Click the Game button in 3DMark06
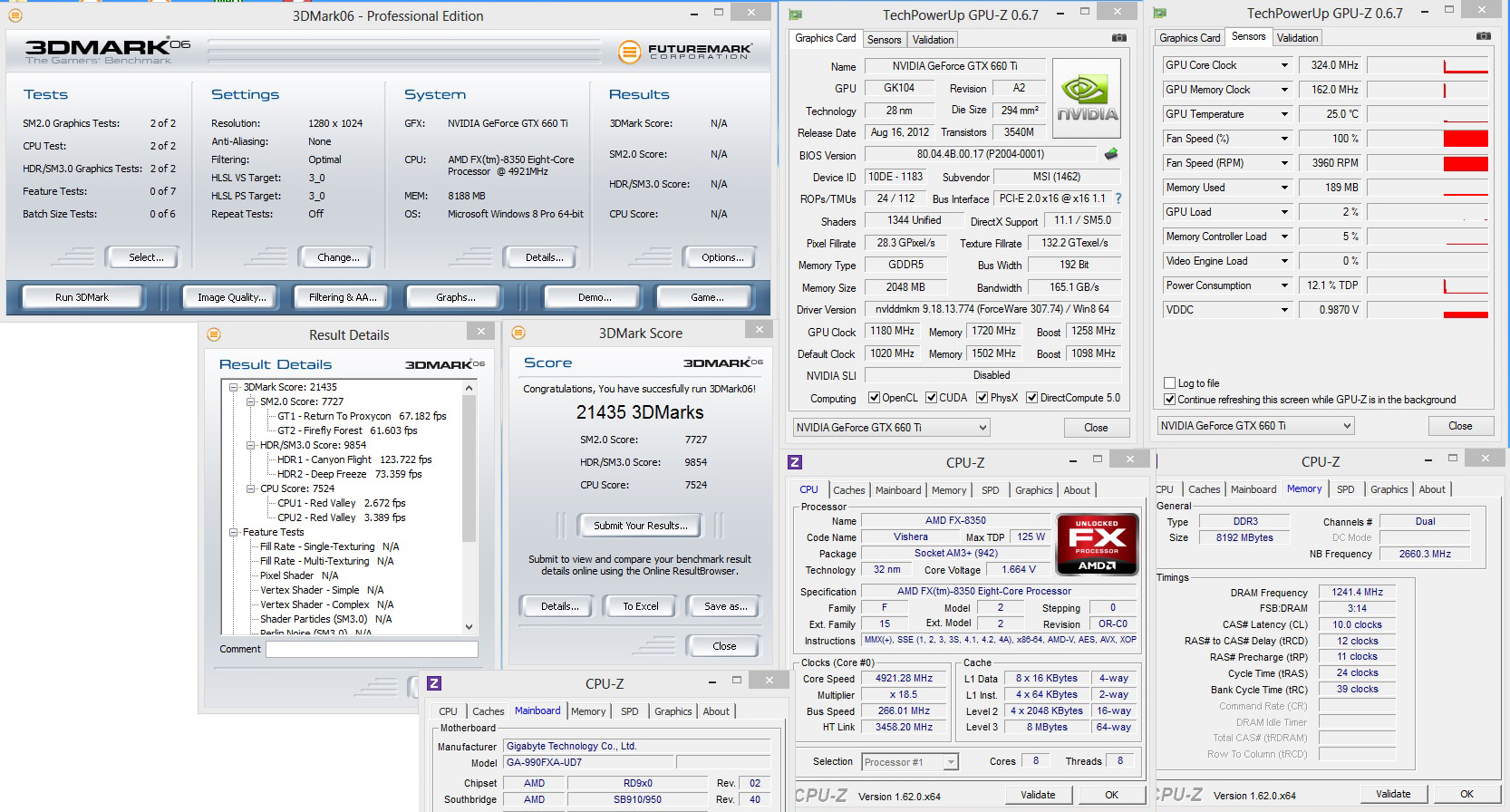Screen dimensions: 1510x812 [x=707, y=297]
